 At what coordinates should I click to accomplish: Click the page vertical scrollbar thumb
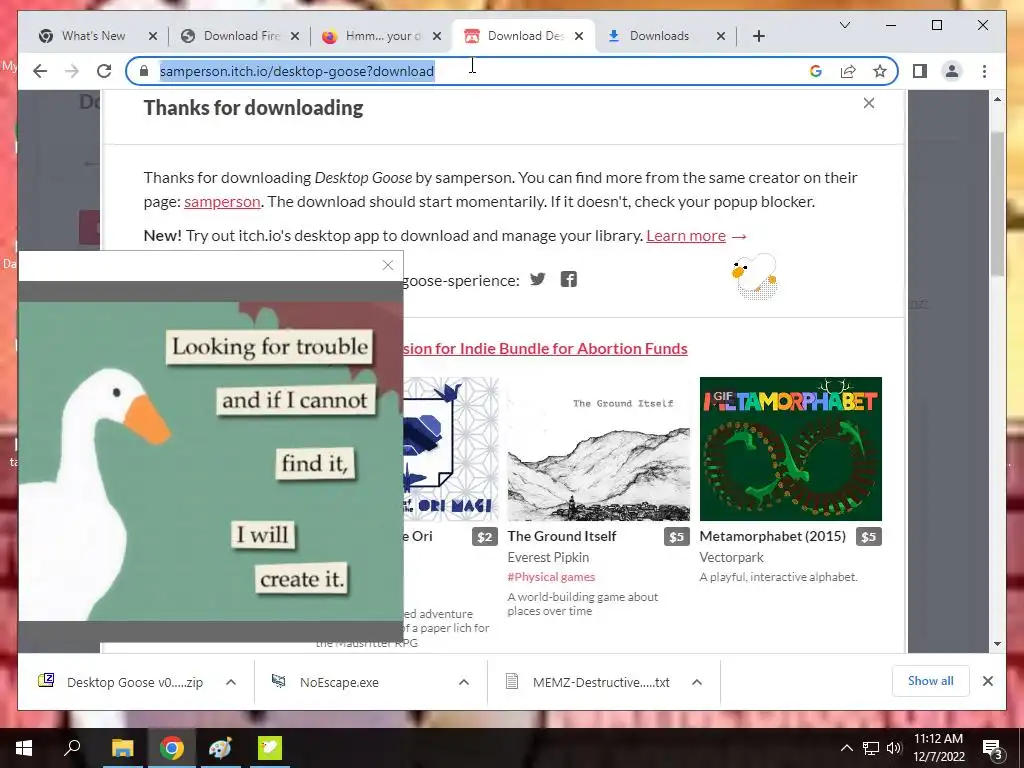click(997, 202)
